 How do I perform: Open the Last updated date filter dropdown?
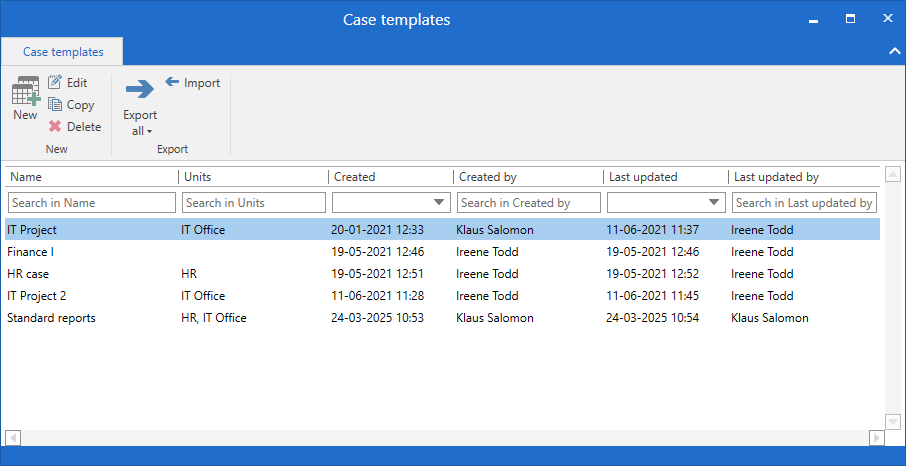714,203
